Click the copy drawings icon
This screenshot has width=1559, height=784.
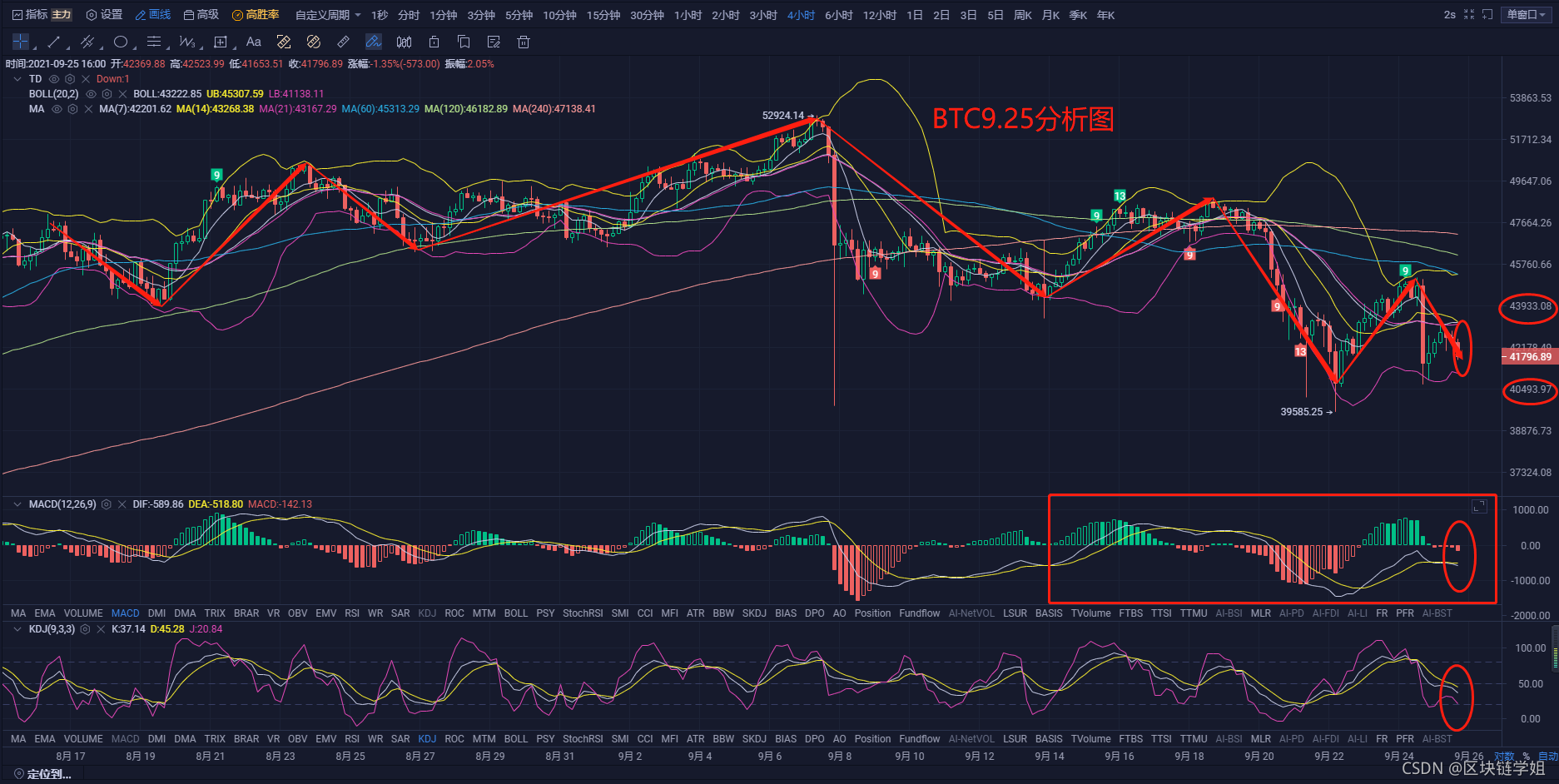coord(464,42)
